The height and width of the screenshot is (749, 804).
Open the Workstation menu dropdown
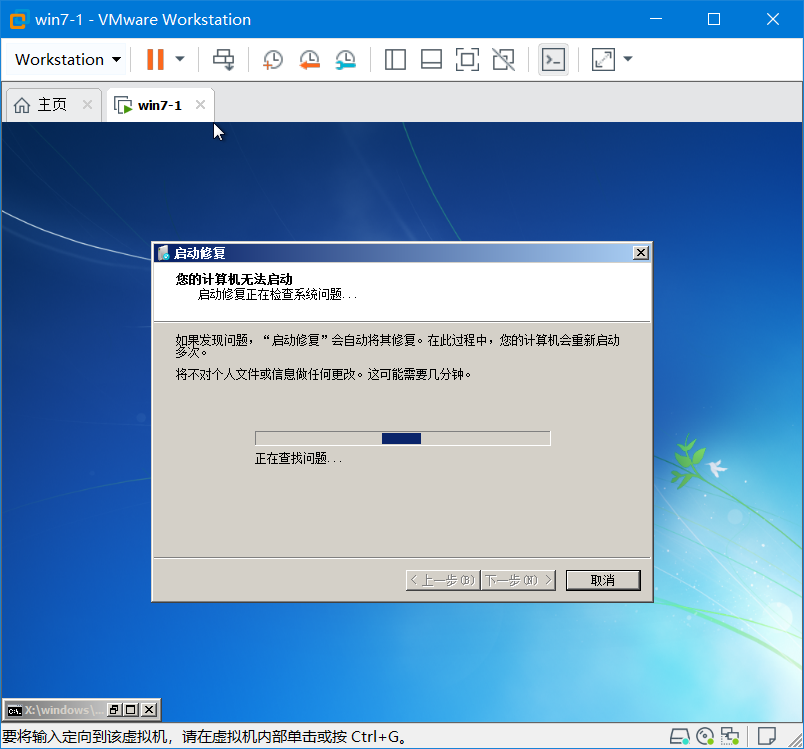[x=68, y=59]
